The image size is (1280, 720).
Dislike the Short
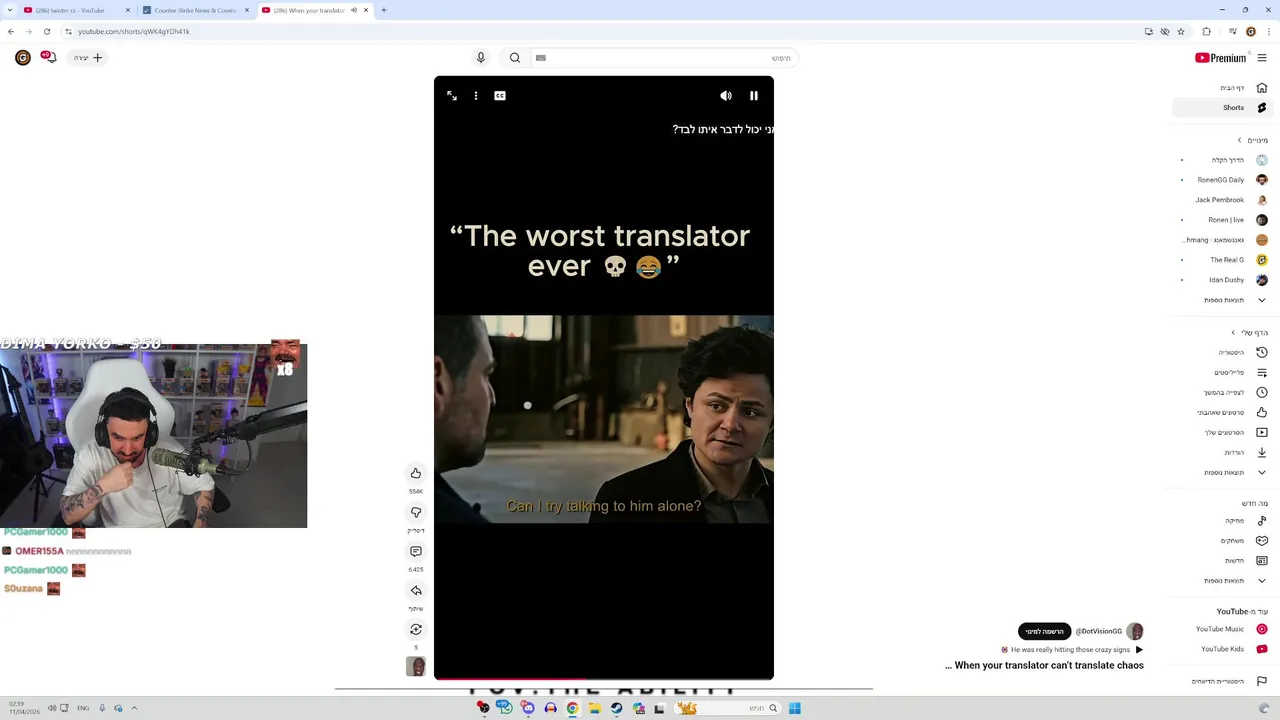pos(416,512)
